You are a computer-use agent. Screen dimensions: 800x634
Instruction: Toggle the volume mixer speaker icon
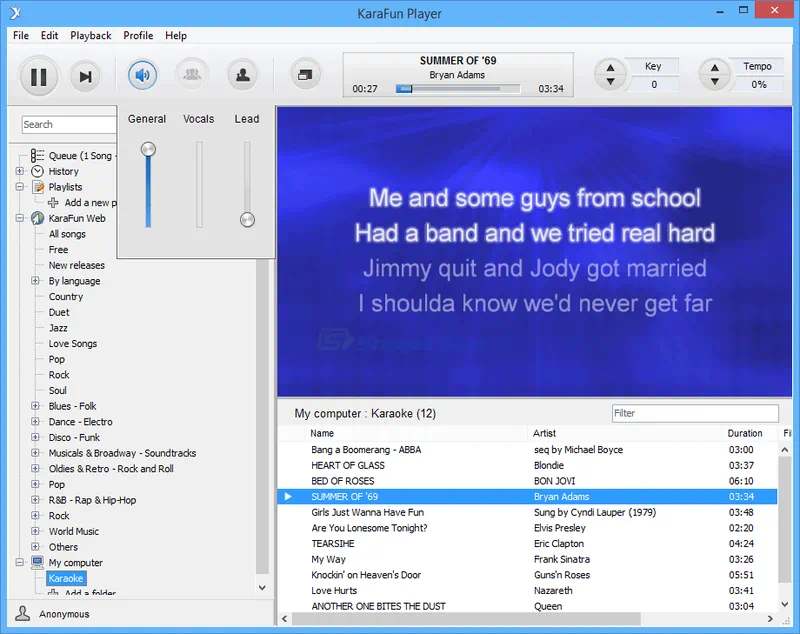click(x=142, y=75)
